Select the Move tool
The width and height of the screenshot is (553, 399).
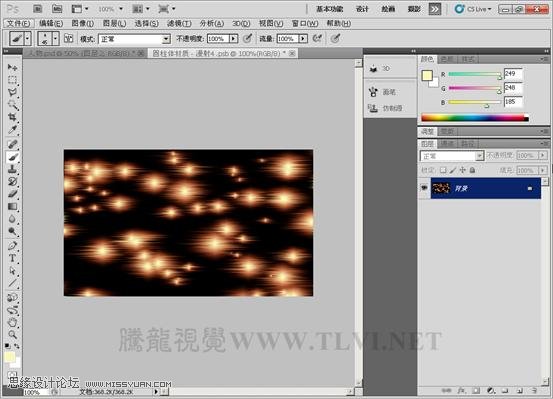(x=13, y=67)
